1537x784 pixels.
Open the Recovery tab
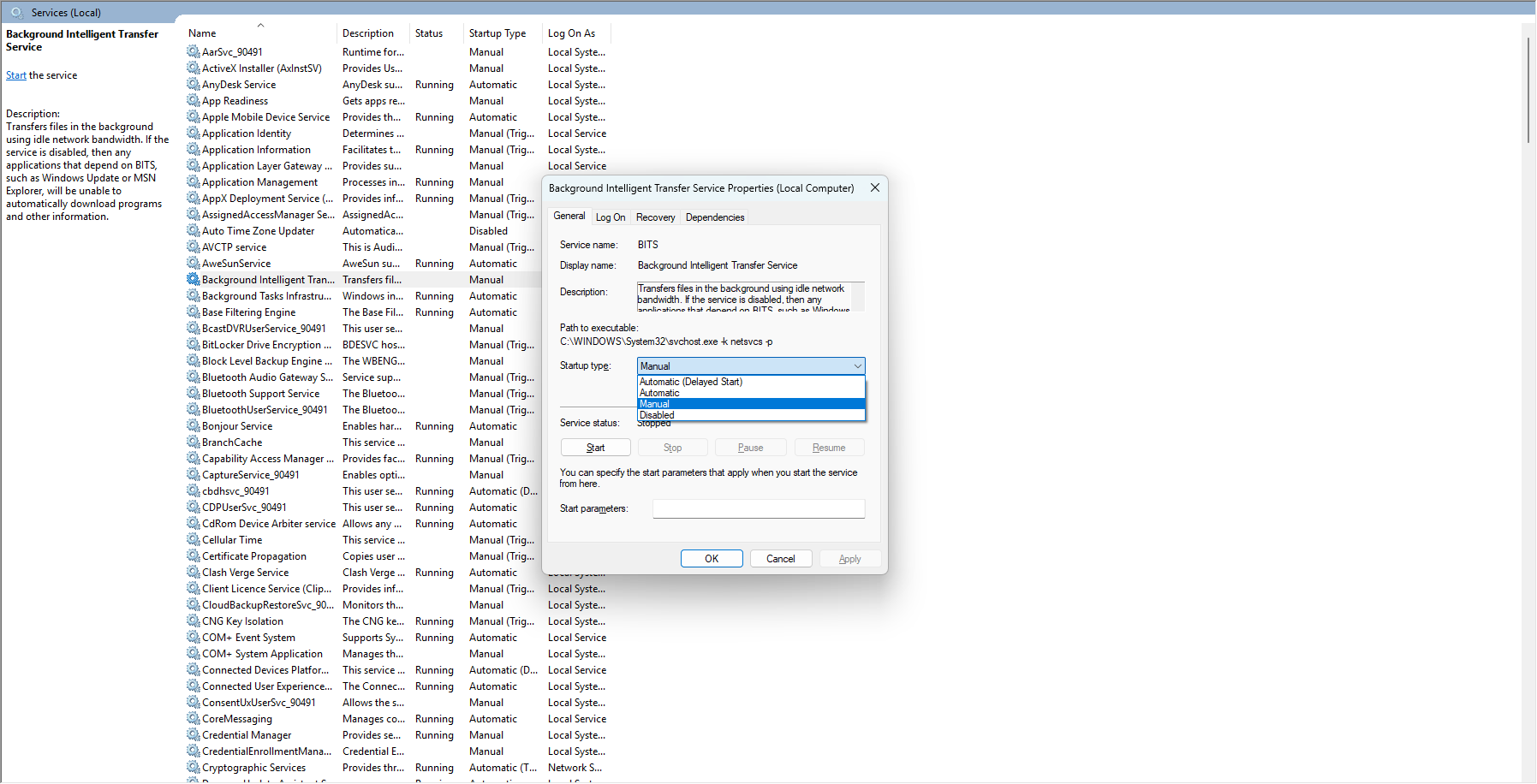coord(655,217)
